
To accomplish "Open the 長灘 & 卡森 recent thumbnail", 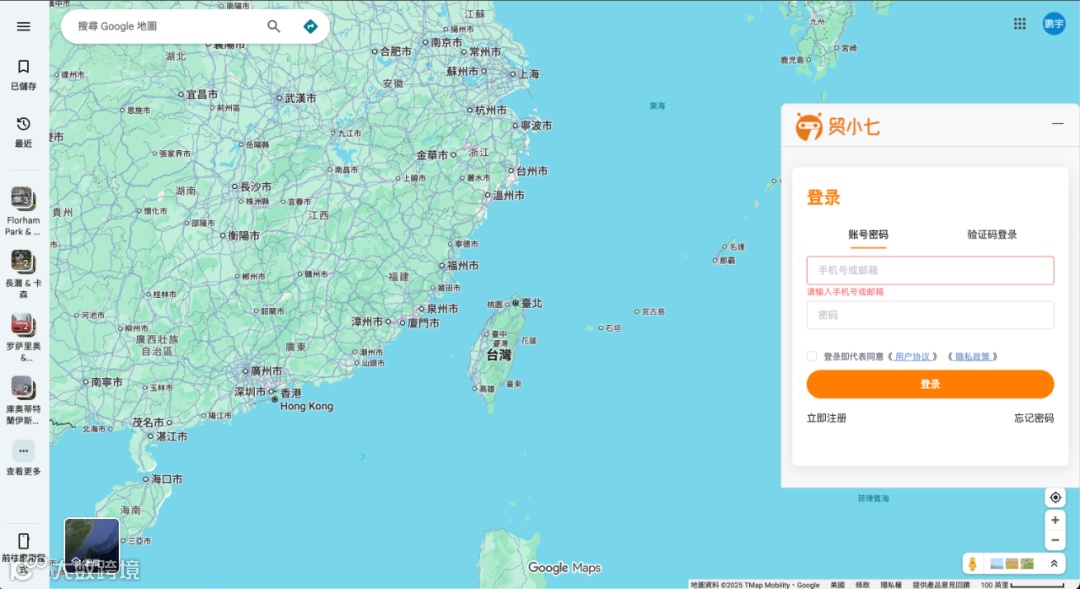I will pos(22,261).
